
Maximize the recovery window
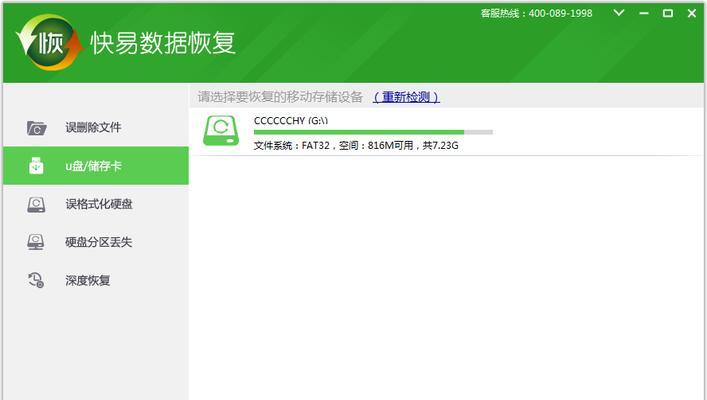(668, 14)
